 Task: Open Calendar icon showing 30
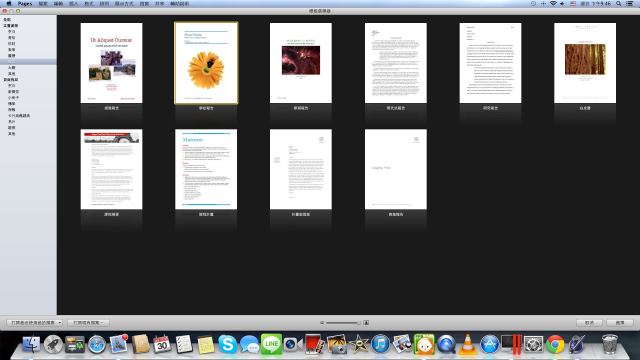[x=162, y=344]
